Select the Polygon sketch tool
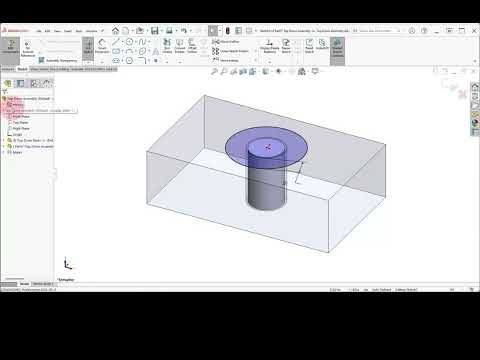Viewport: 480px width, 360px height. pyautogui.click(x=130, y=61)
